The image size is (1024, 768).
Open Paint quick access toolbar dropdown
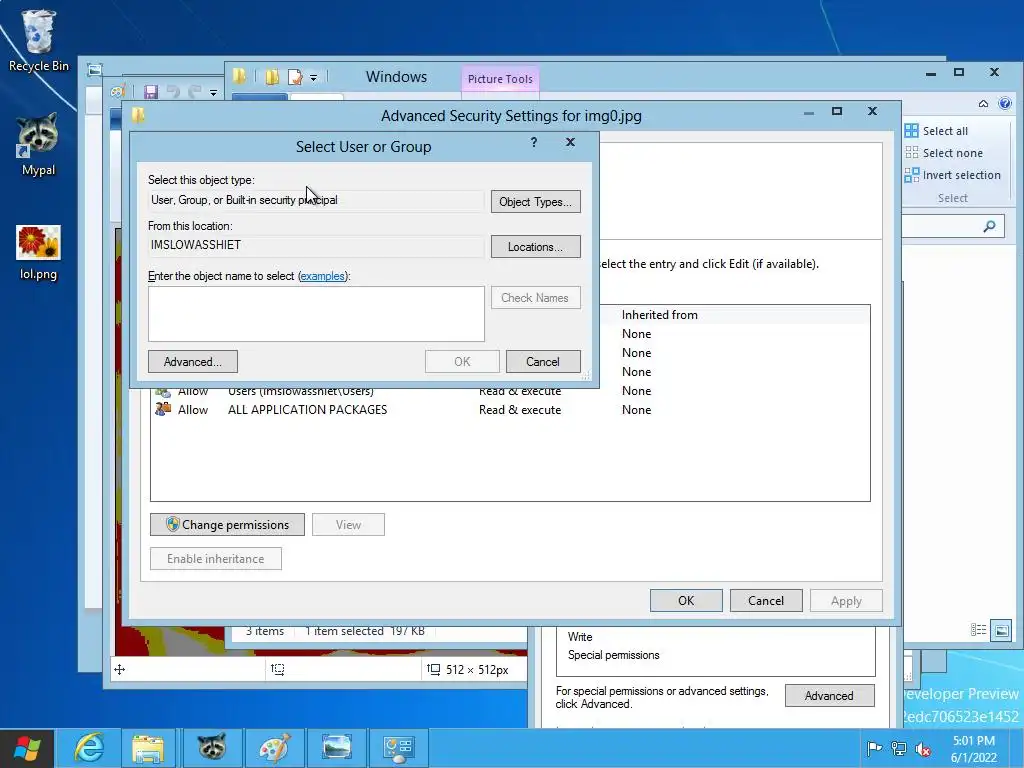click(214, 93)
